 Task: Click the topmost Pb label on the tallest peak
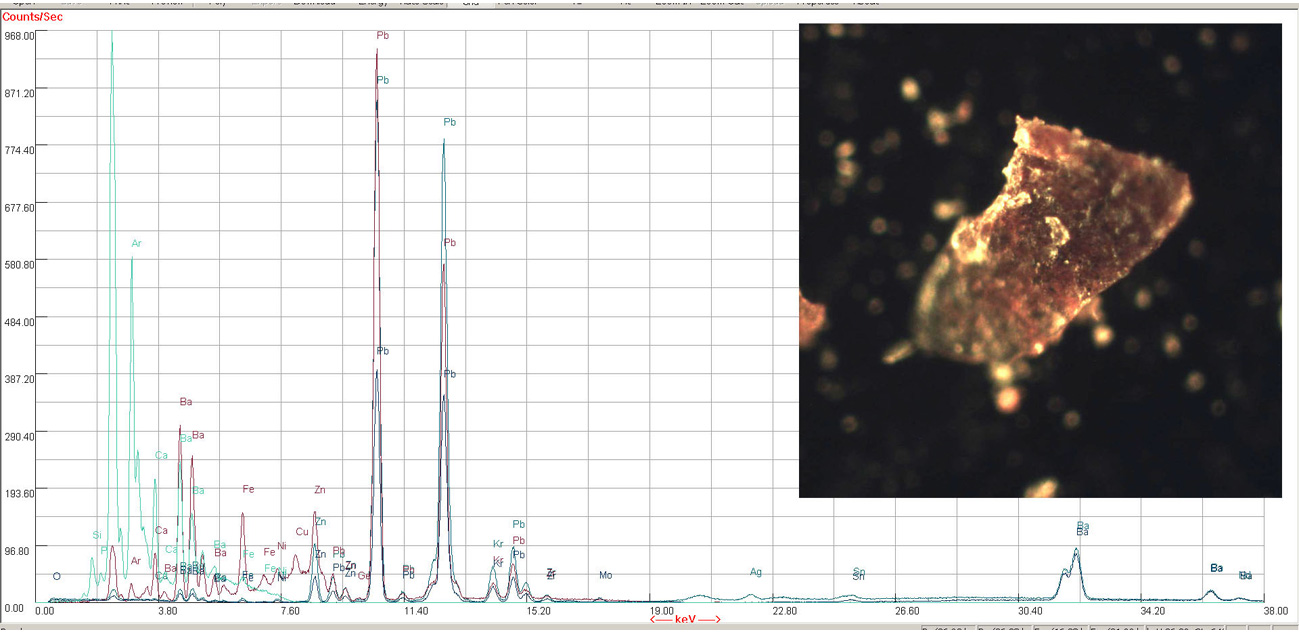point(382,36)
